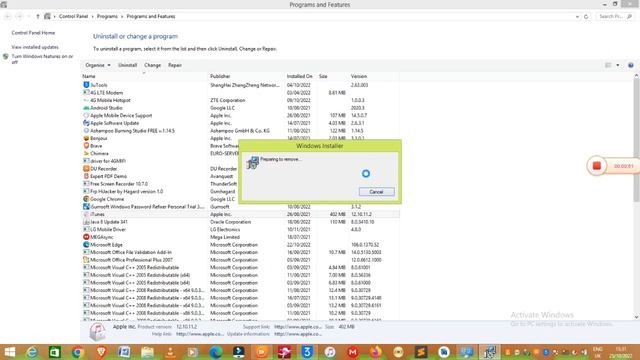Select the Bonjour program icon
This screenshot has width=640, height=360.
[86, 138]
